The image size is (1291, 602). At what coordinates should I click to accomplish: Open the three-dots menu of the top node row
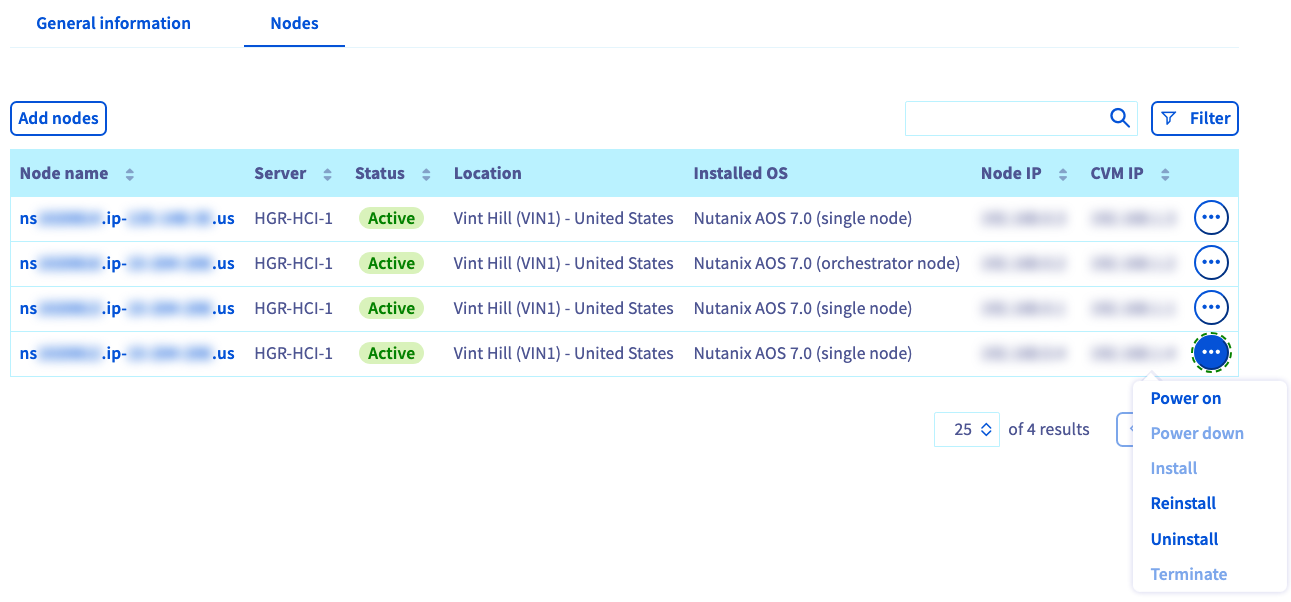(1211, 217)
